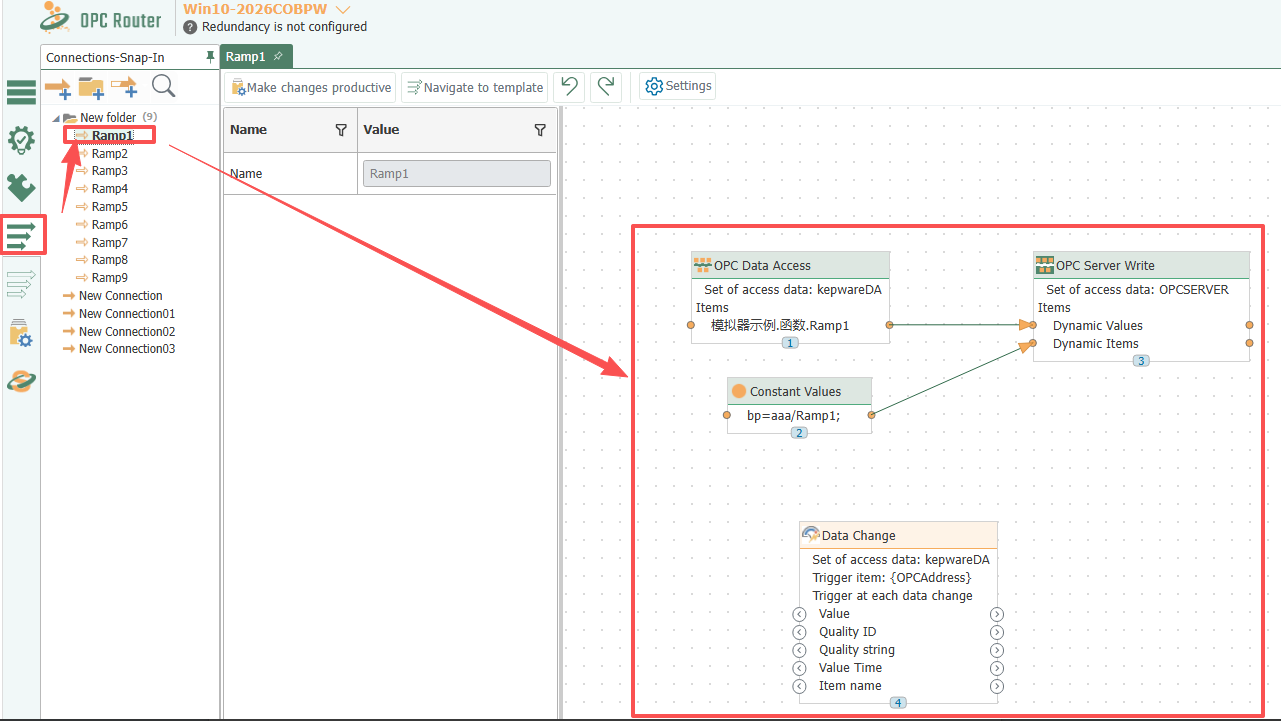Image resolution: width=1281 pixels, height=721 pixels.
Task: Click the OPC Server Write block icon
Action: [x=1044, y=265]
